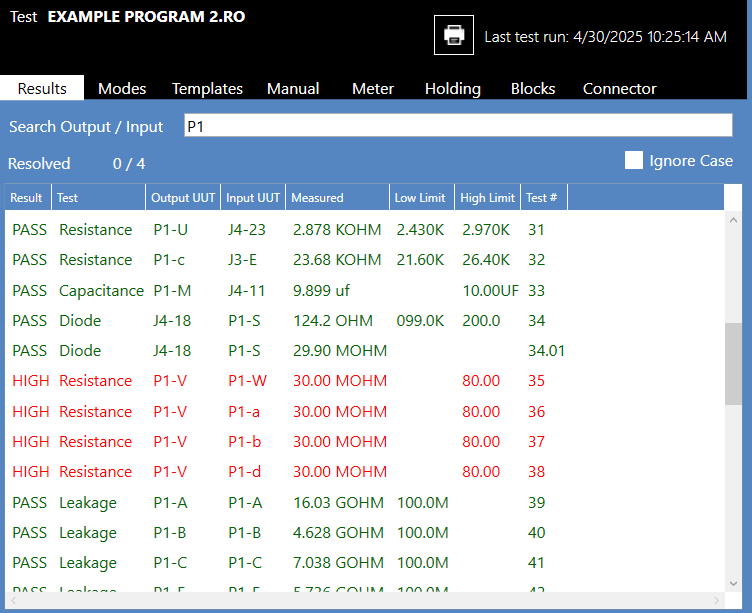Sort by Test # column header
The image size is (752, 613).
click(544, 197)
